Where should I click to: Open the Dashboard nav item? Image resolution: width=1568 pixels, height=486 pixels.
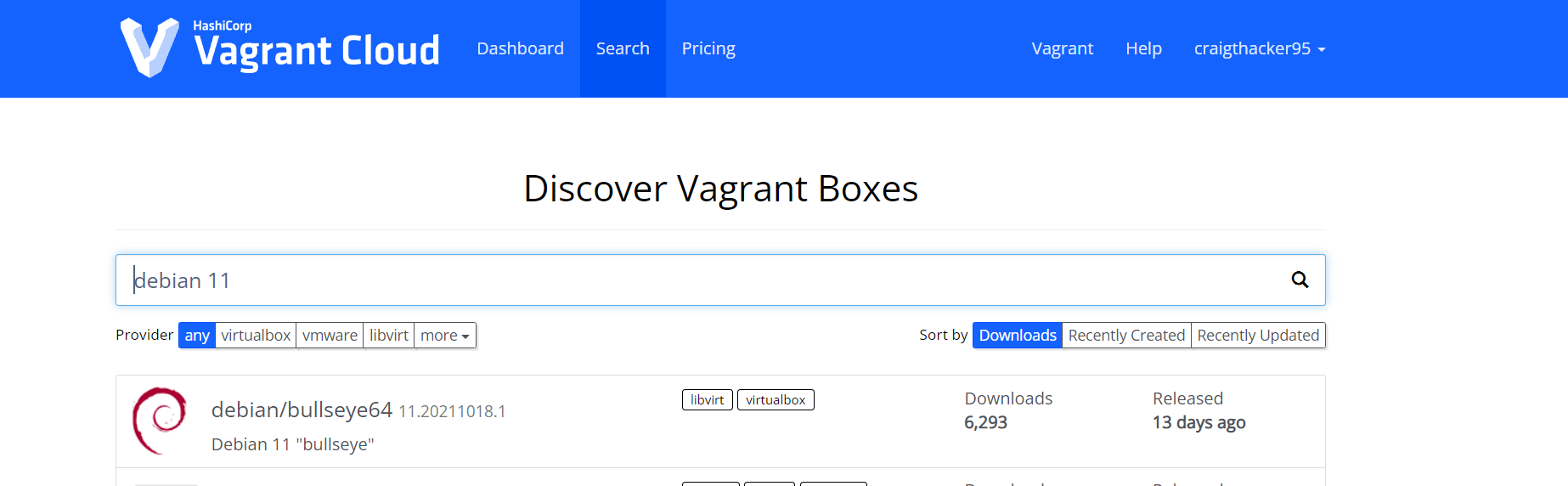(520, 48)
